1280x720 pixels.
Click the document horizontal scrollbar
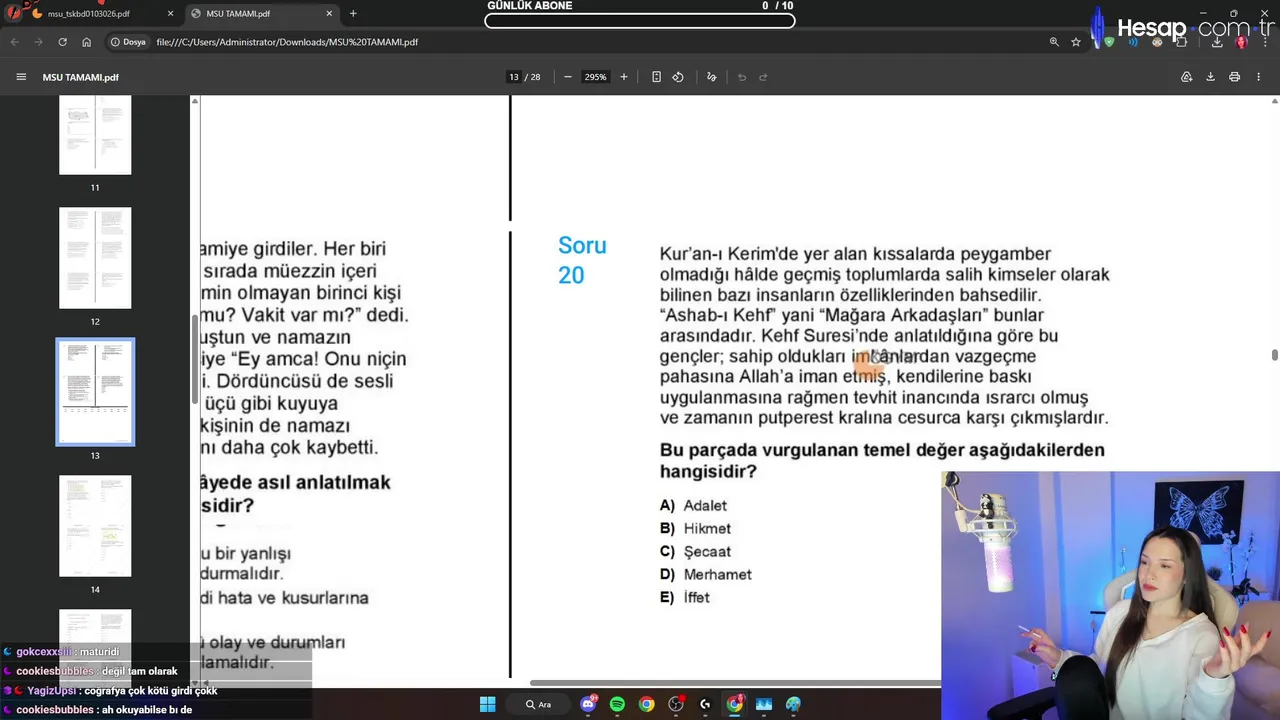point(735,683)
